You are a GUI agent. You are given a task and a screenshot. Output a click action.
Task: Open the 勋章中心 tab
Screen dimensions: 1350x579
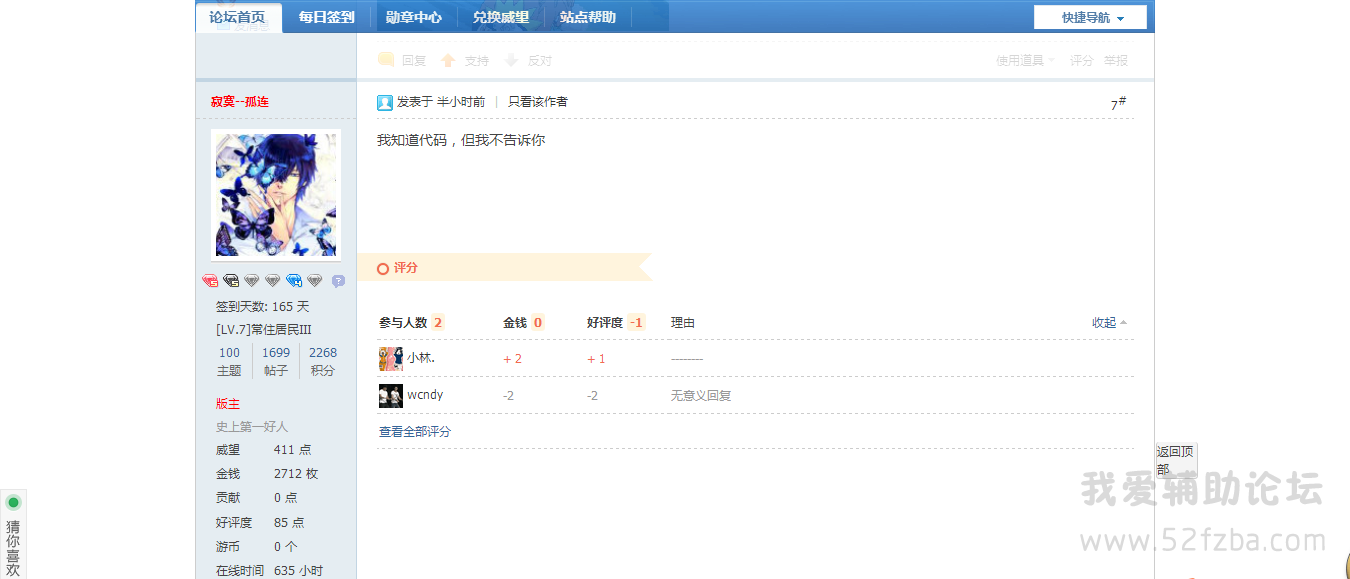pyautogui.click(x=414, y=17)
